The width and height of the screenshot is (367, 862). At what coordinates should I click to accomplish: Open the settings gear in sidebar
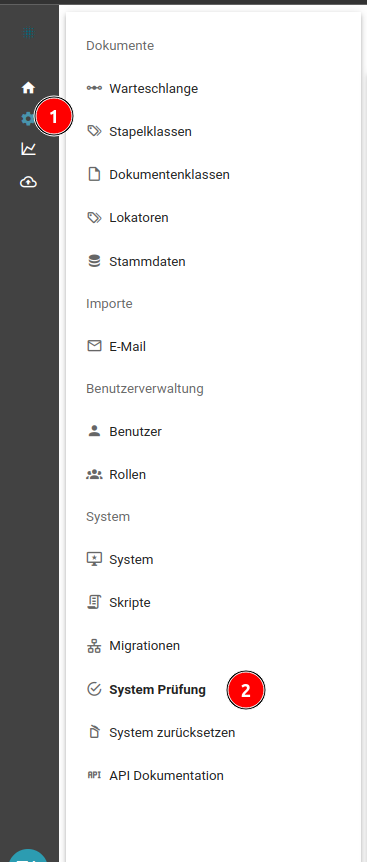point(27,118)
